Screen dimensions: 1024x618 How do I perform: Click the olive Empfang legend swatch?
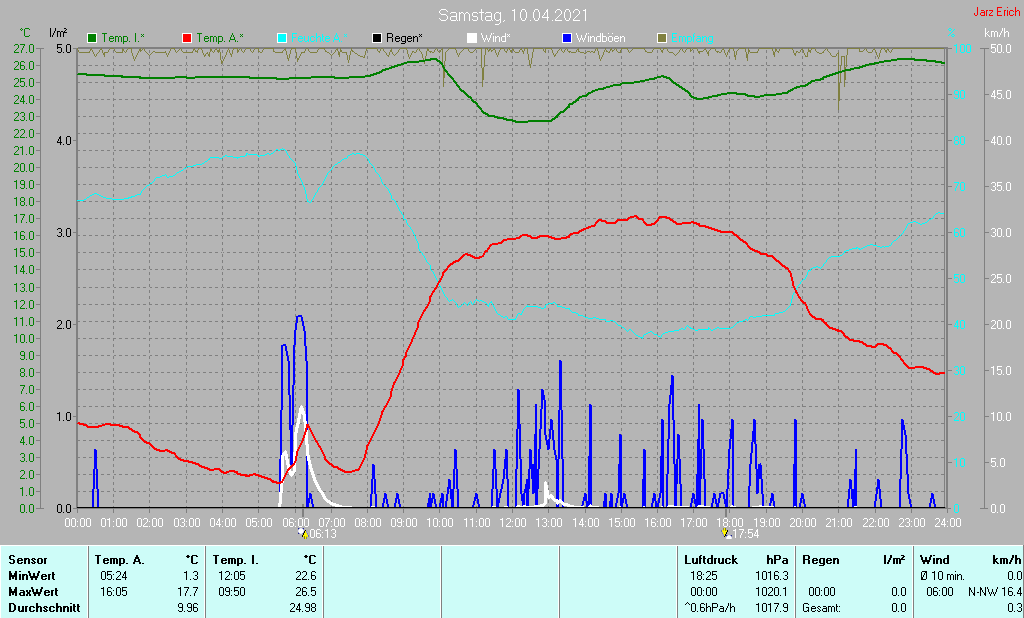click(662, 38)
